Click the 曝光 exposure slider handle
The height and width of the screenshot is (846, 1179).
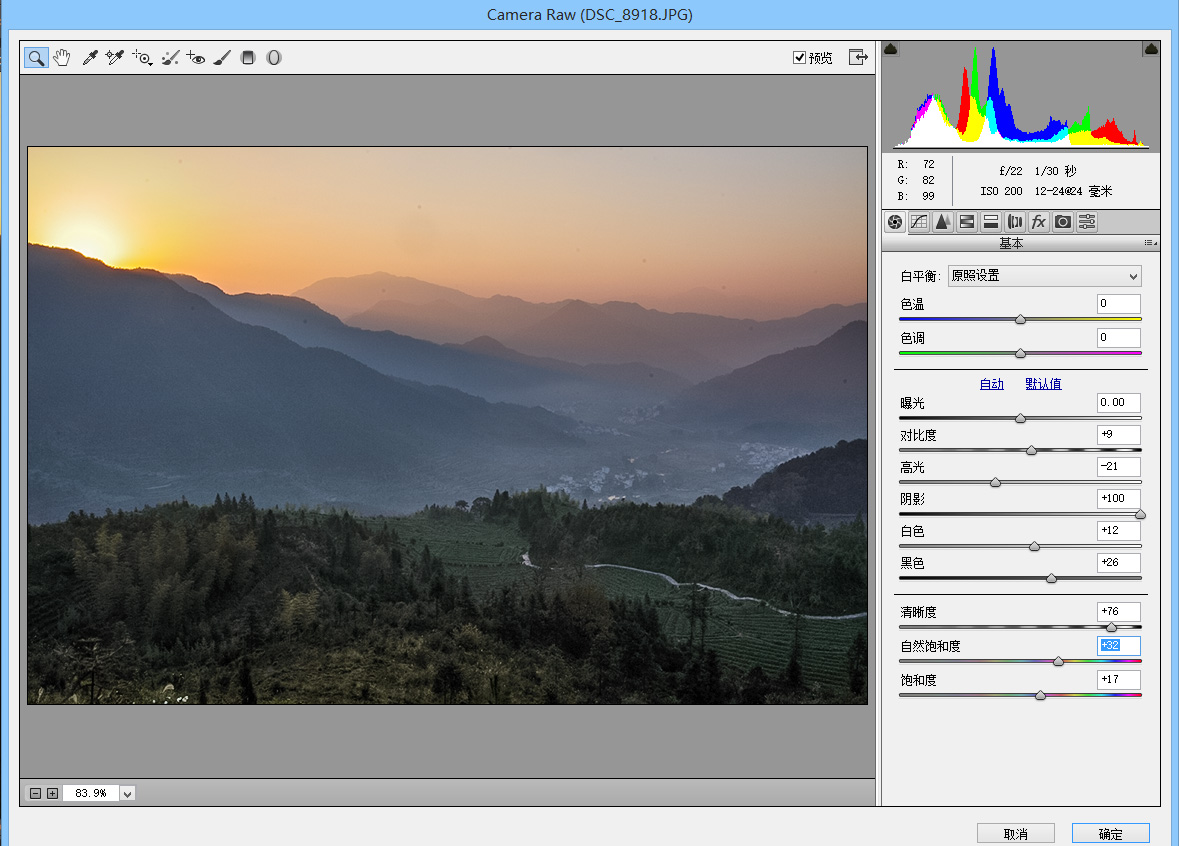(x=1020, y=418)
